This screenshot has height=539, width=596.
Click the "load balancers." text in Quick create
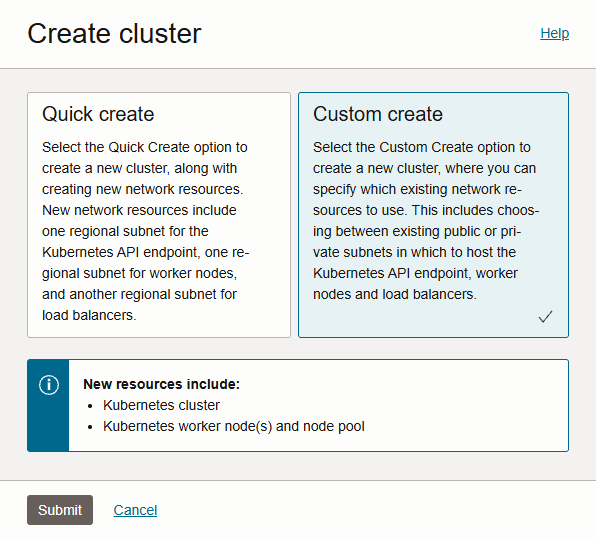89,315
